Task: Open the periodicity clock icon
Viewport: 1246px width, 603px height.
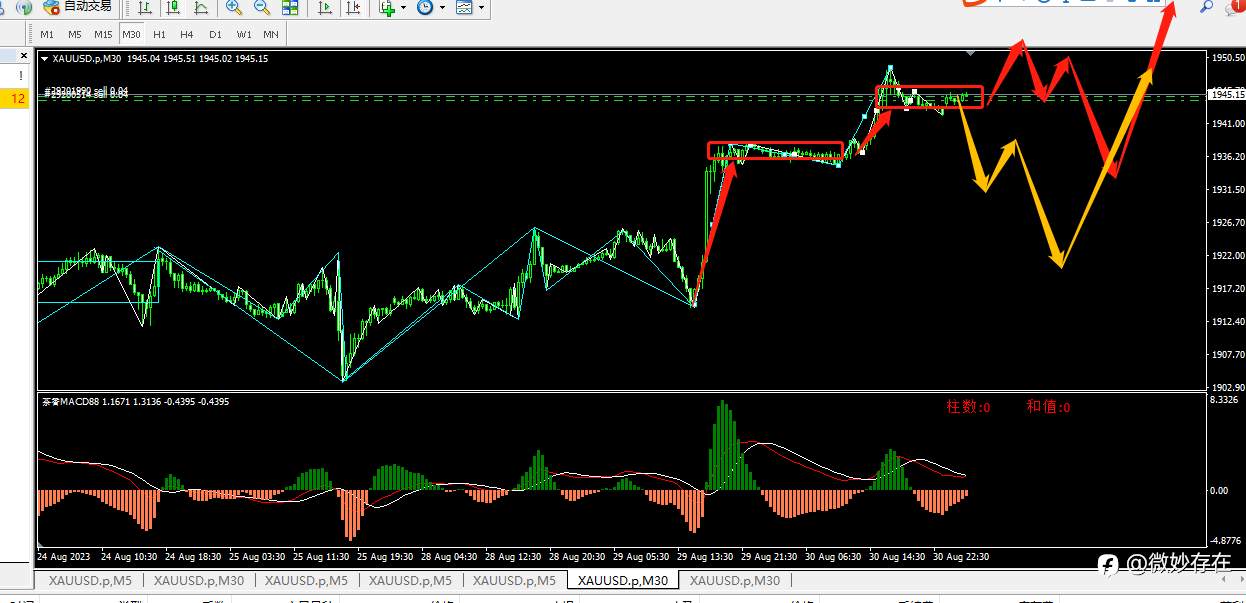Action: (425, 8)
